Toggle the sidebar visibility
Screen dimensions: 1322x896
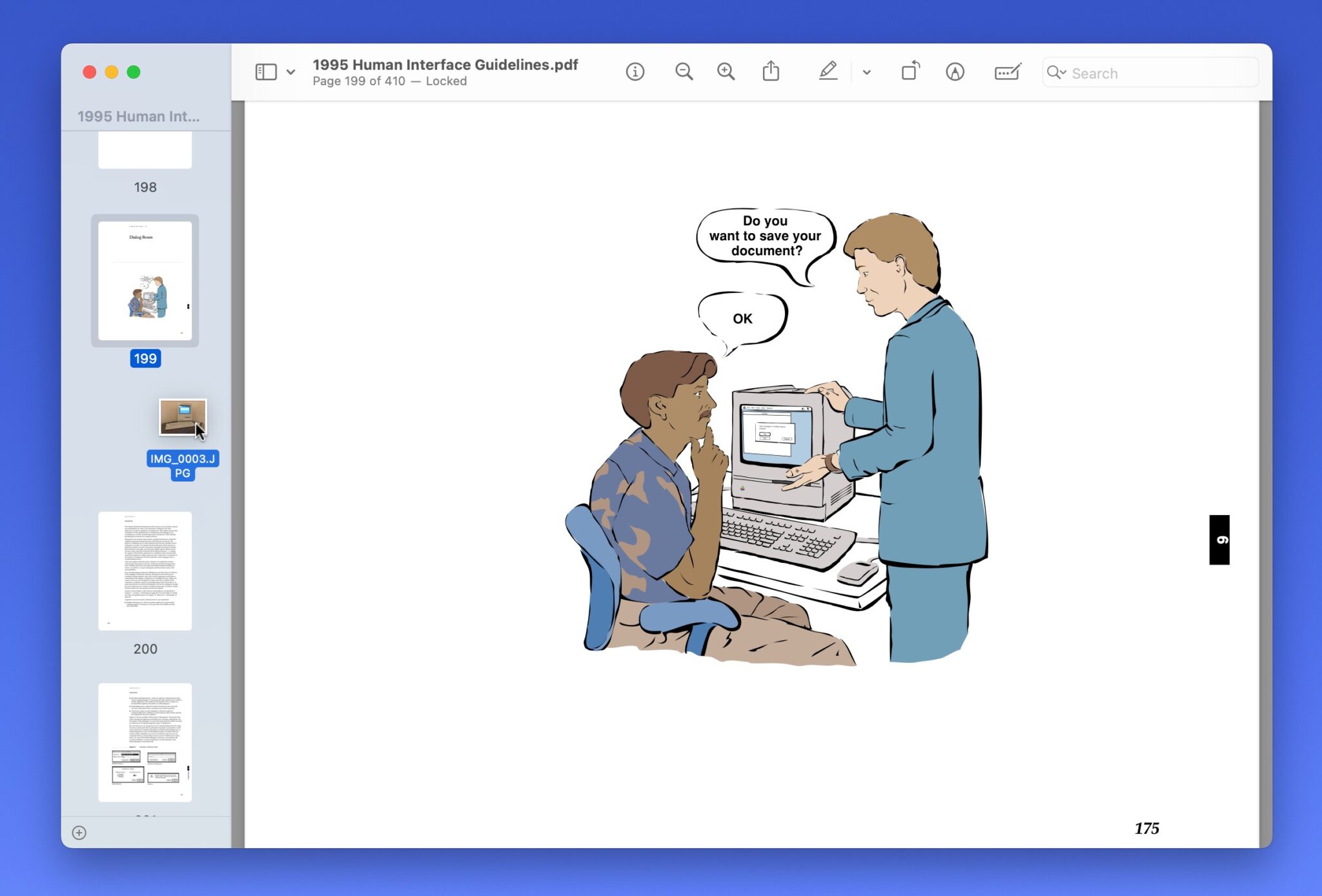tap(265, 72)
